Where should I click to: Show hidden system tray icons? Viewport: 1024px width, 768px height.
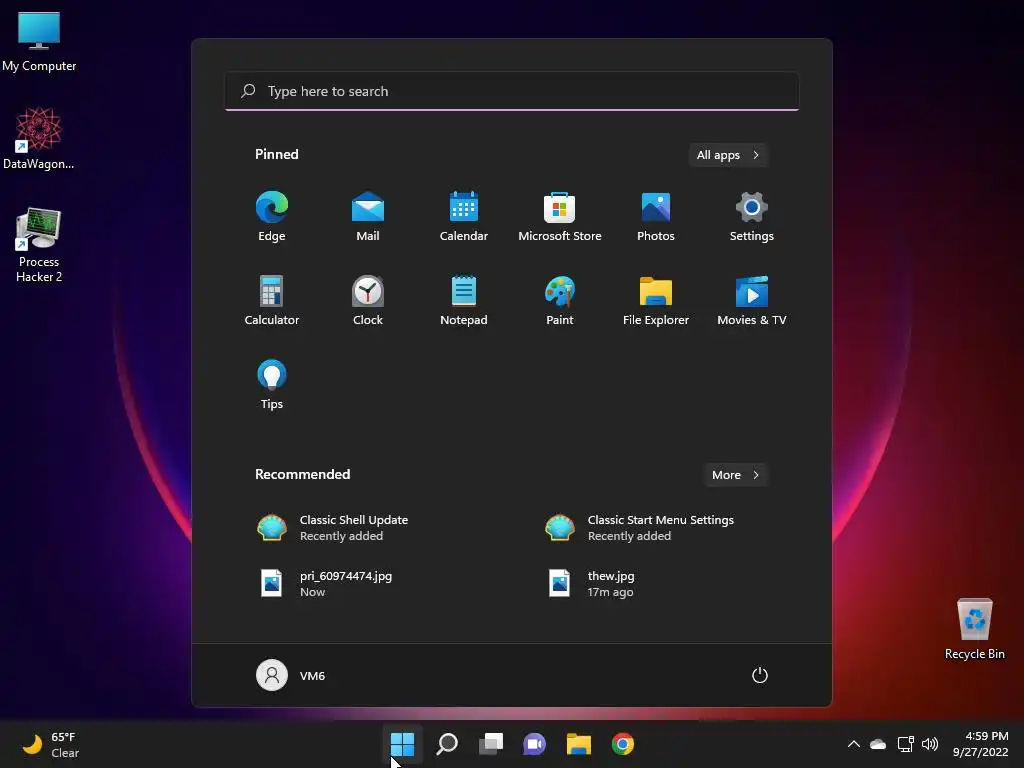tap(854, 744)
